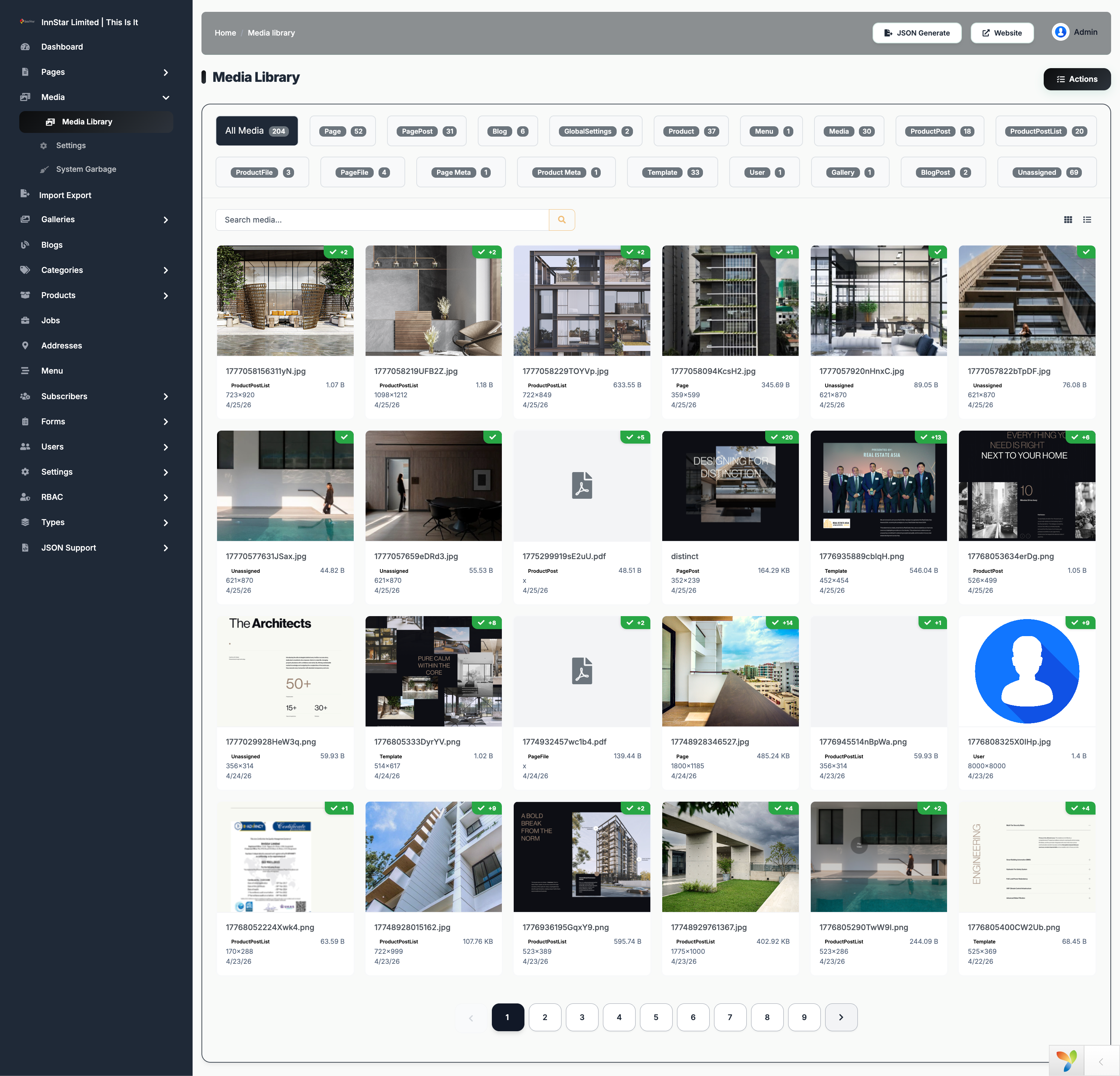Click the Dashboard sidebar icon
Viewport: 1120px width, 1076px height.
25,47
